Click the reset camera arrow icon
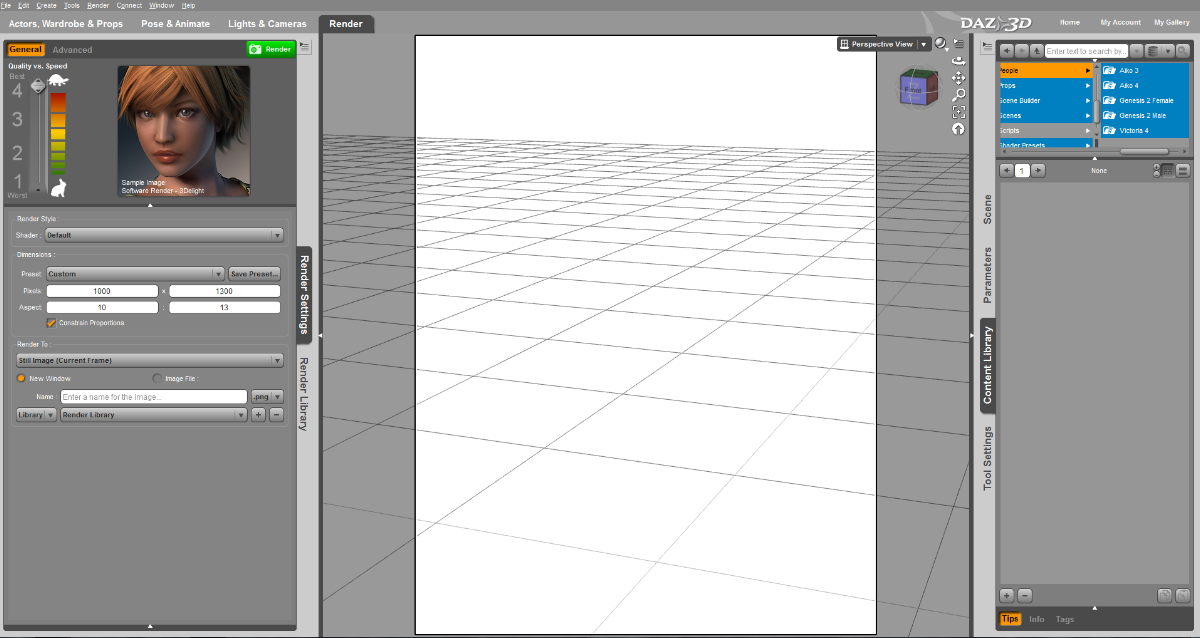 coord(959,128)
